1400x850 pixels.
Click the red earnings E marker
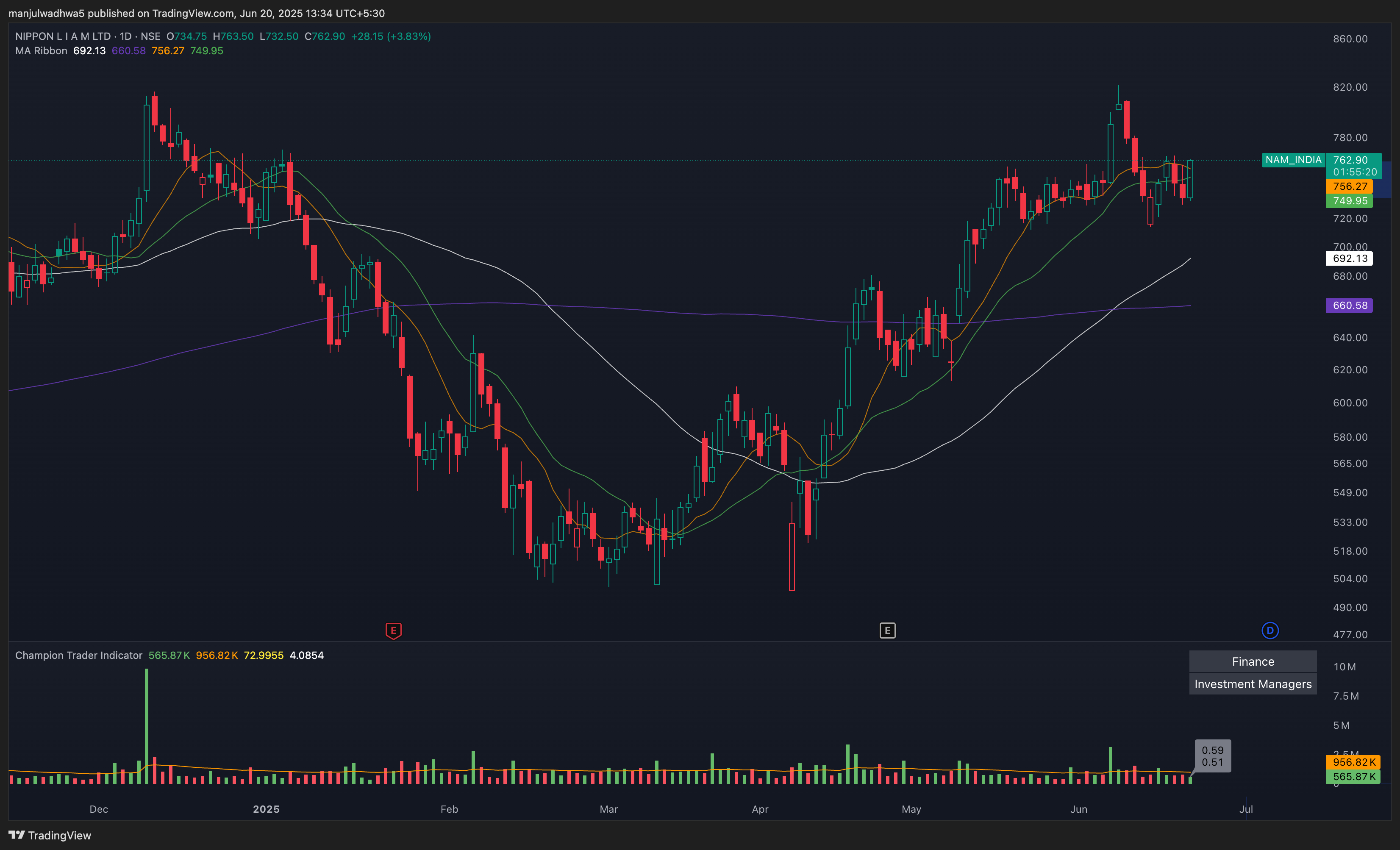click(393, 631)
